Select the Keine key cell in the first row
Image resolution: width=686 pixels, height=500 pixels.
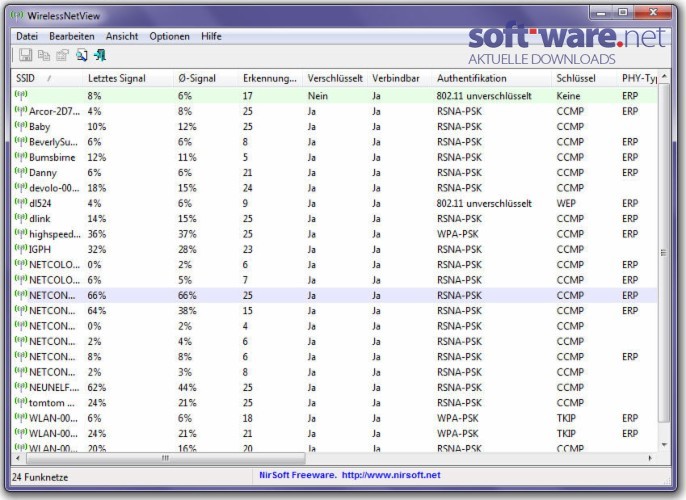(x=568, y=96)
